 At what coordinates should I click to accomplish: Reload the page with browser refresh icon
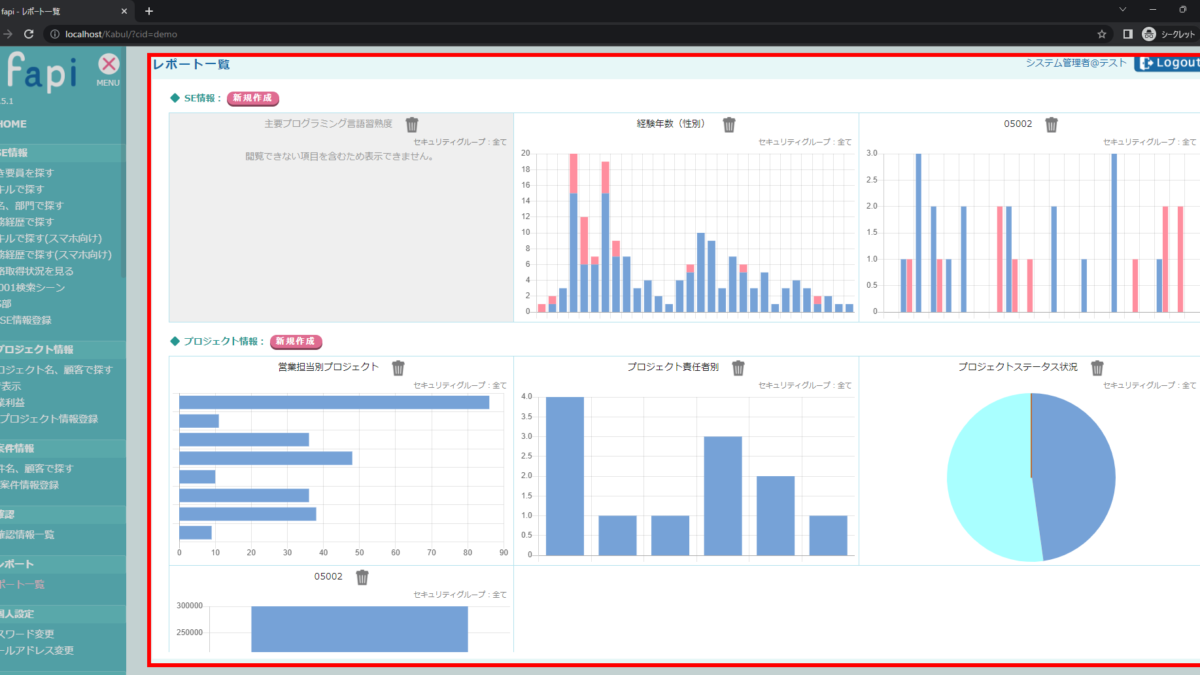28,34
